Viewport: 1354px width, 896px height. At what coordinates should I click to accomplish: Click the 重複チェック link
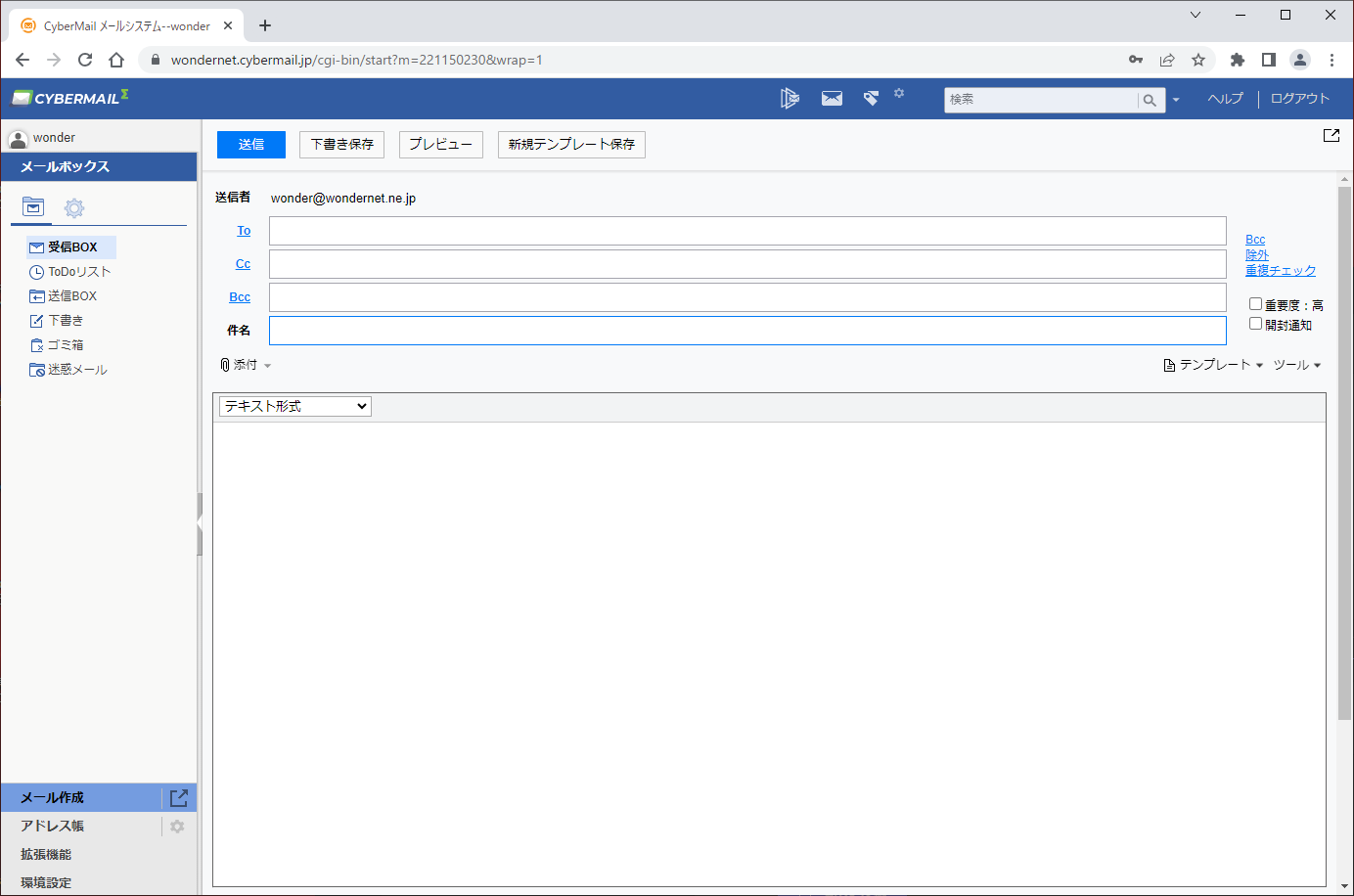(x=1281, y=271)
